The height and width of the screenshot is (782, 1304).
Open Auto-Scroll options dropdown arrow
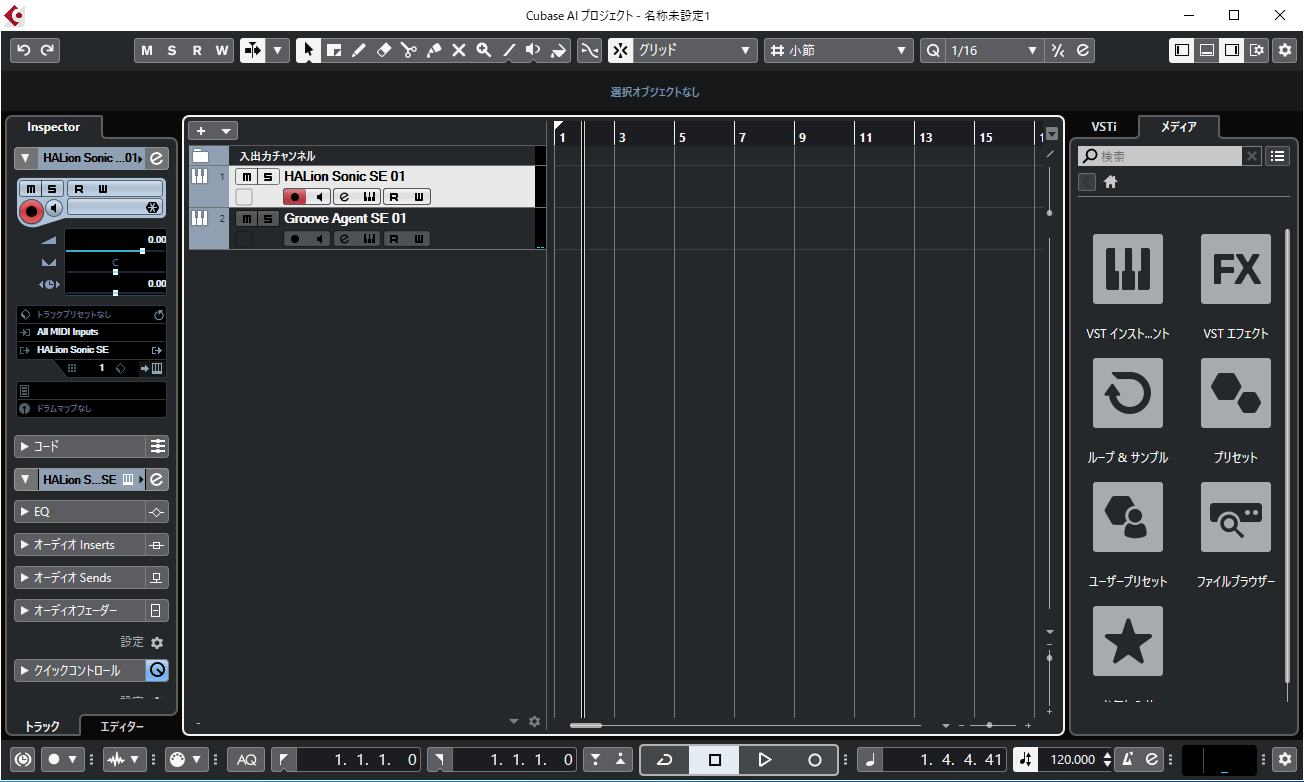click(x=278, y=50)
